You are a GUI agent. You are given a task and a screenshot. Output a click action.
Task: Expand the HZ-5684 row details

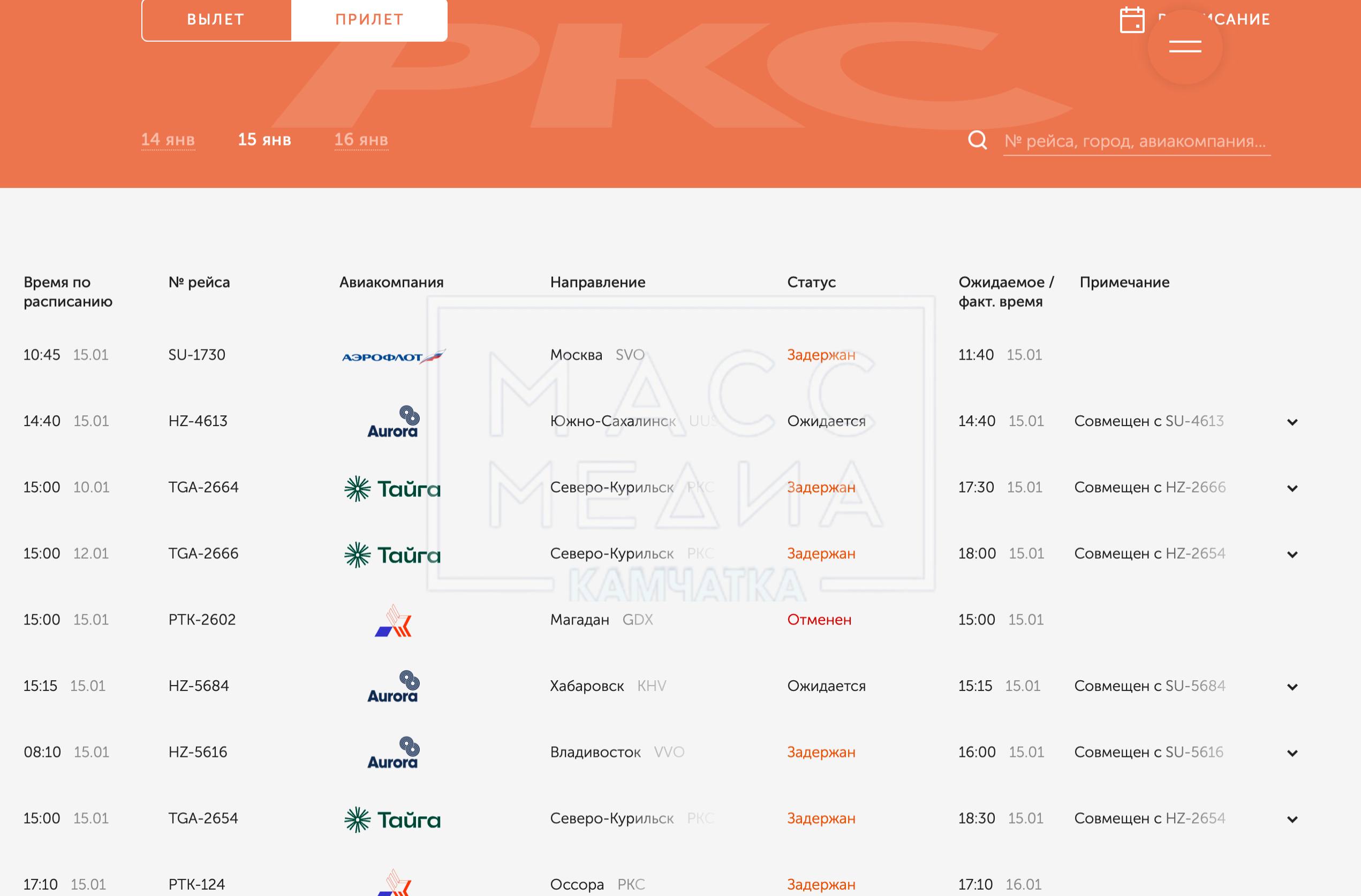click(x=1292, y=687)
